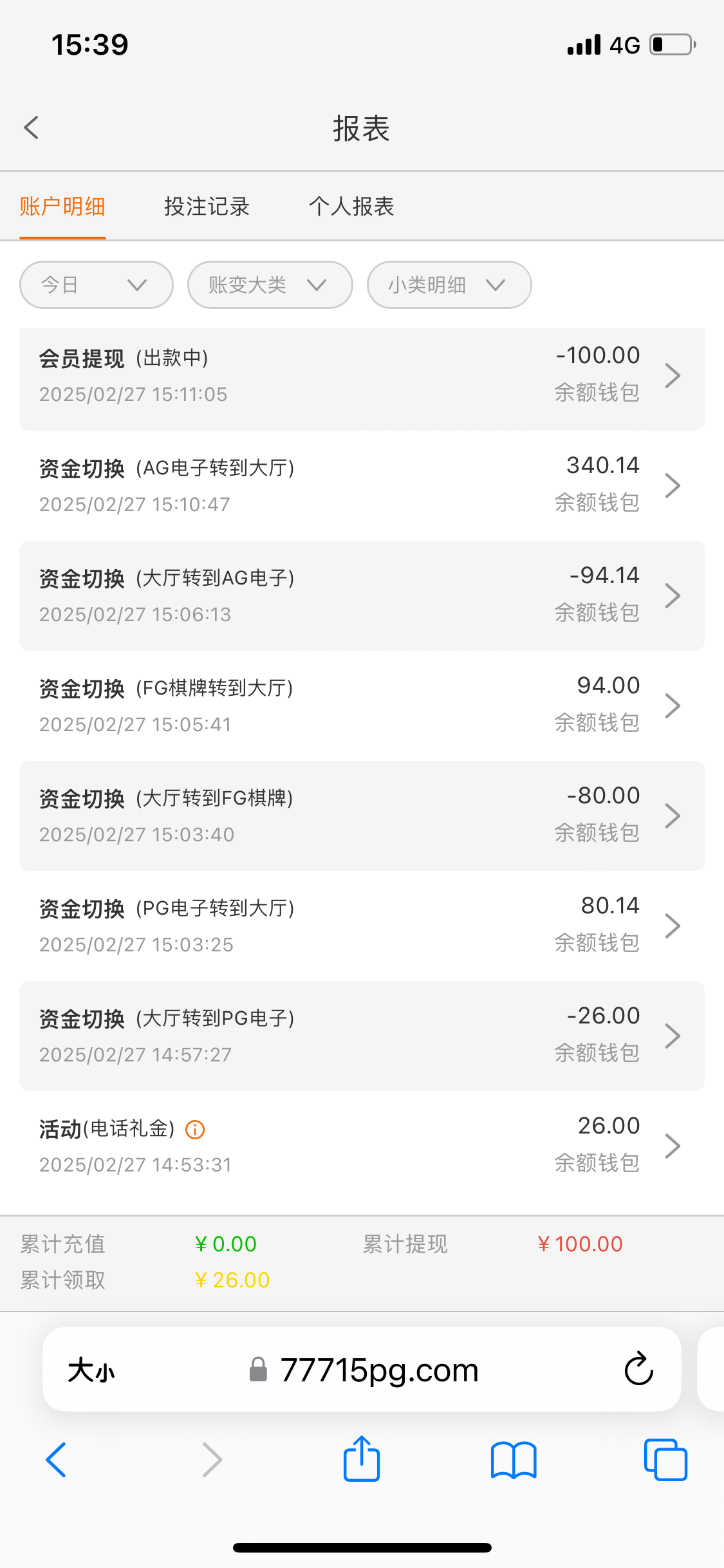Image resolution: width=724 pixels, height=1568 pixels.
Task: Open the 大小 text size menu
Action: pos(91,1370)
